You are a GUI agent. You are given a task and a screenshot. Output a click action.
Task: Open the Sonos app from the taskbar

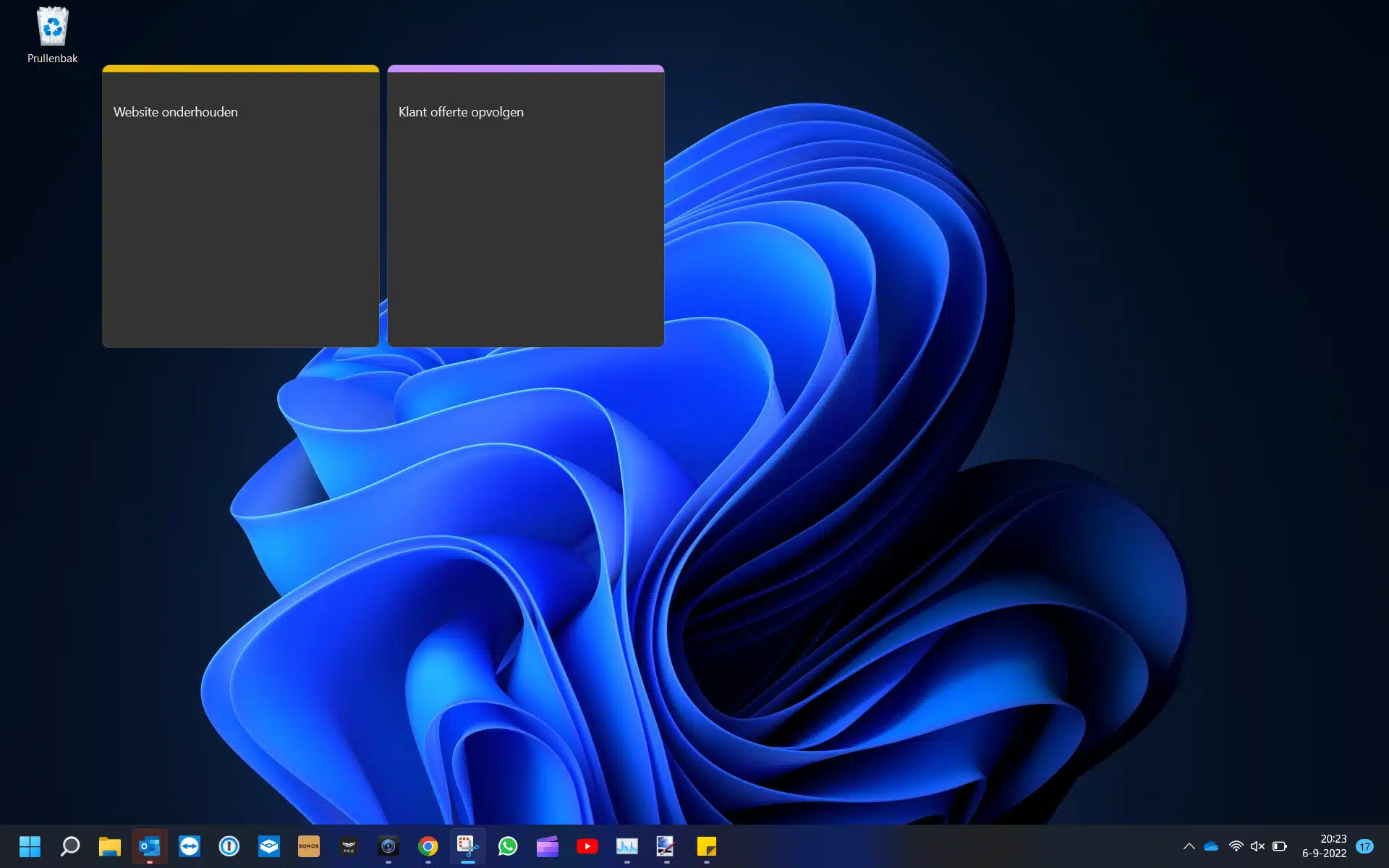309,846
